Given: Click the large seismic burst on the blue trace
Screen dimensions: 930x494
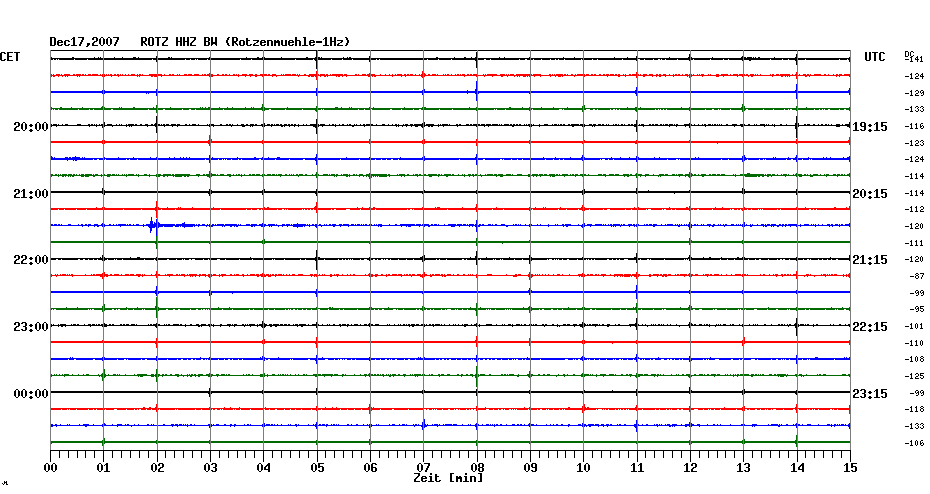Looking at the screenshot, I should (x=152, y=225).
